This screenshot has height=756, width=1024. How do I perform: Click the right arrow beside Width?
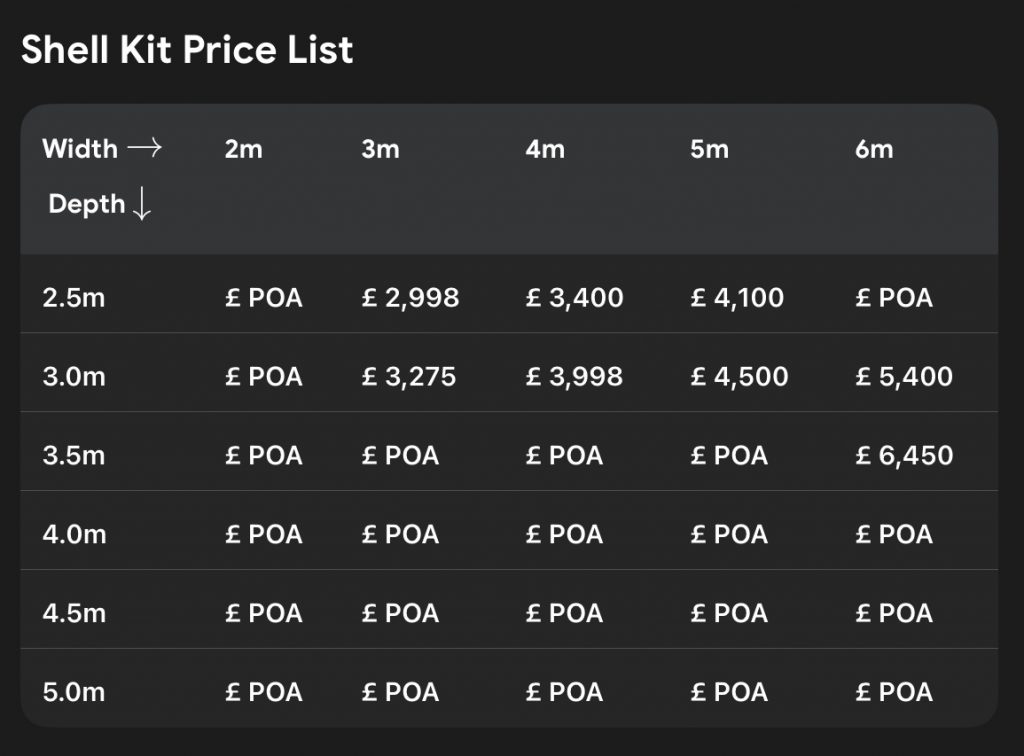click(x=144, y=149)
